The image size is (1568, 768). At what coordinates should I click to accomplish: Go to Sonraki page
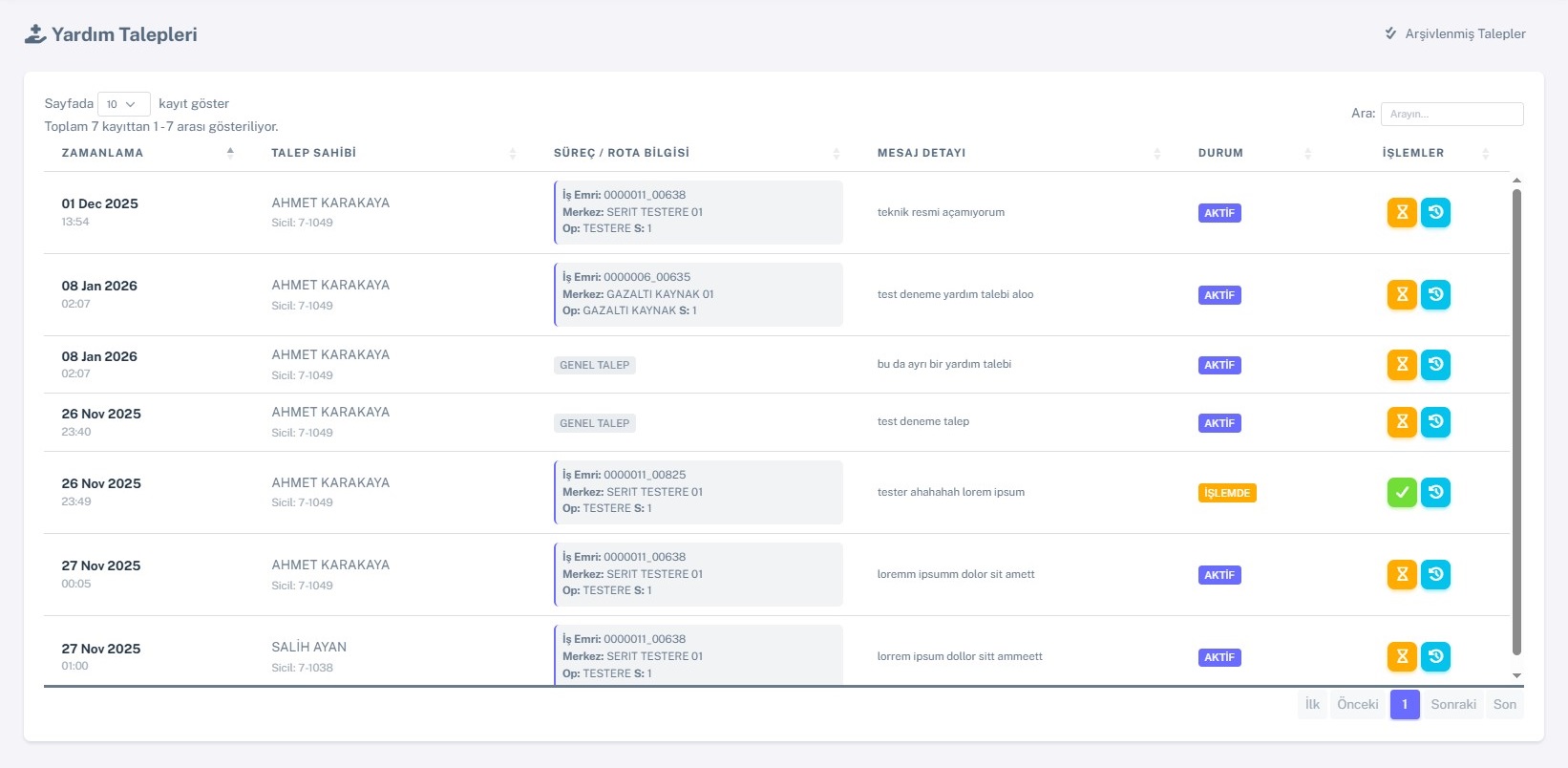point(1452,704)
